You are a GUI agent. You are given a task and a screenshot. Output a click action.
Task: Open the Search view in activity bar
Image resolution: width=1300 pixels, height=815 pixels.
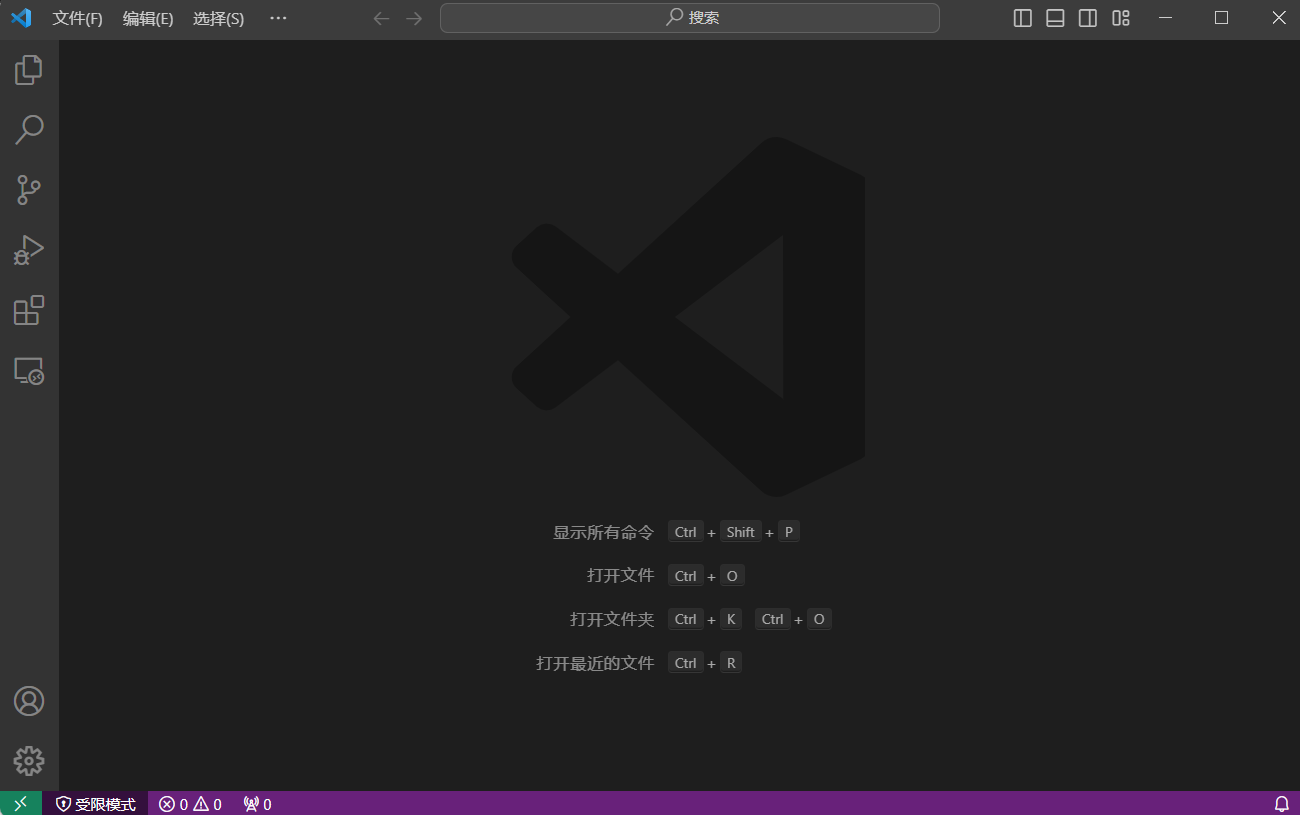point(29,129)
